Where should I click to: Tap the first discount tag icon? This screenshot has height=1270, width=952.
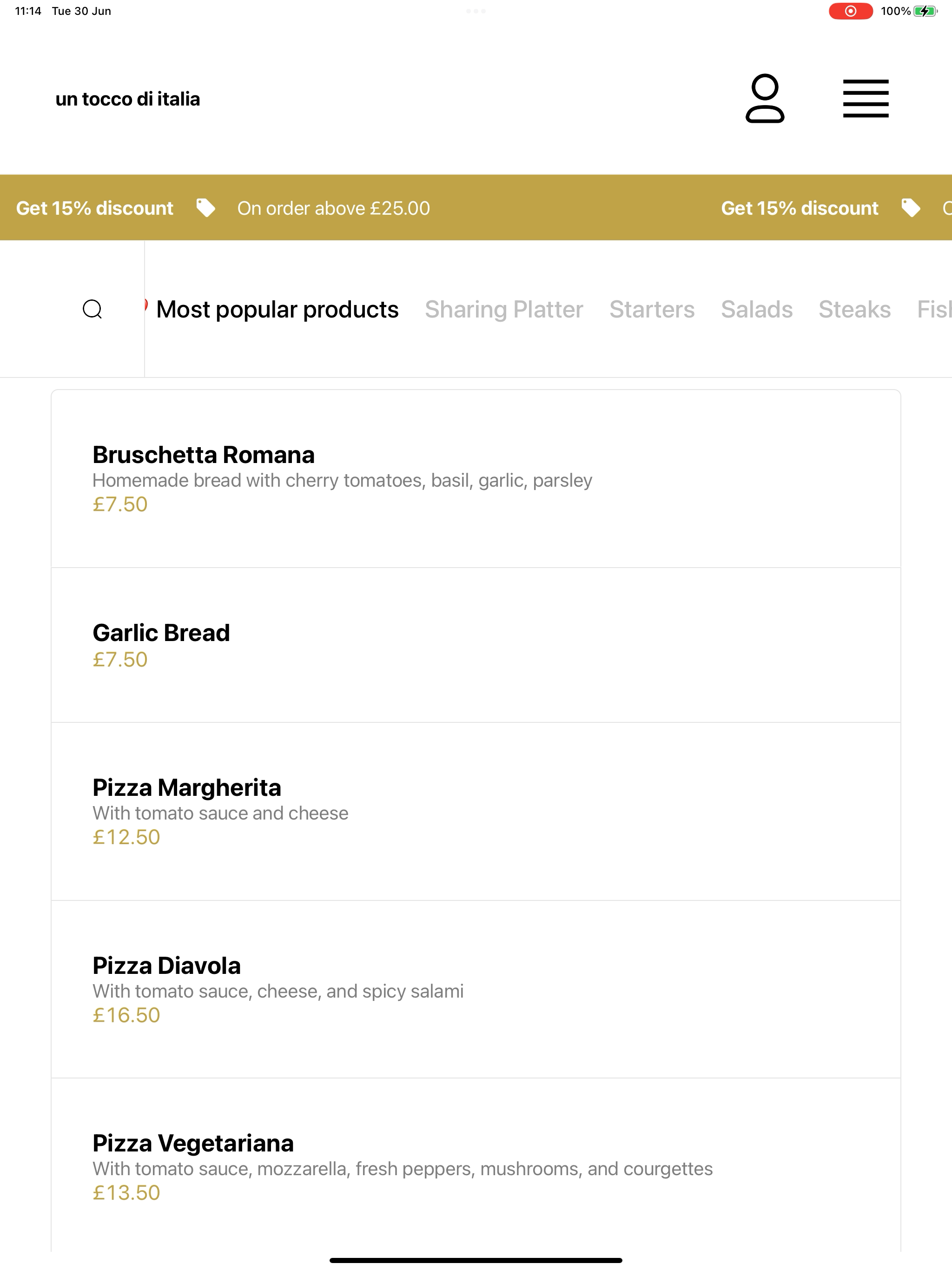[205, 208]
